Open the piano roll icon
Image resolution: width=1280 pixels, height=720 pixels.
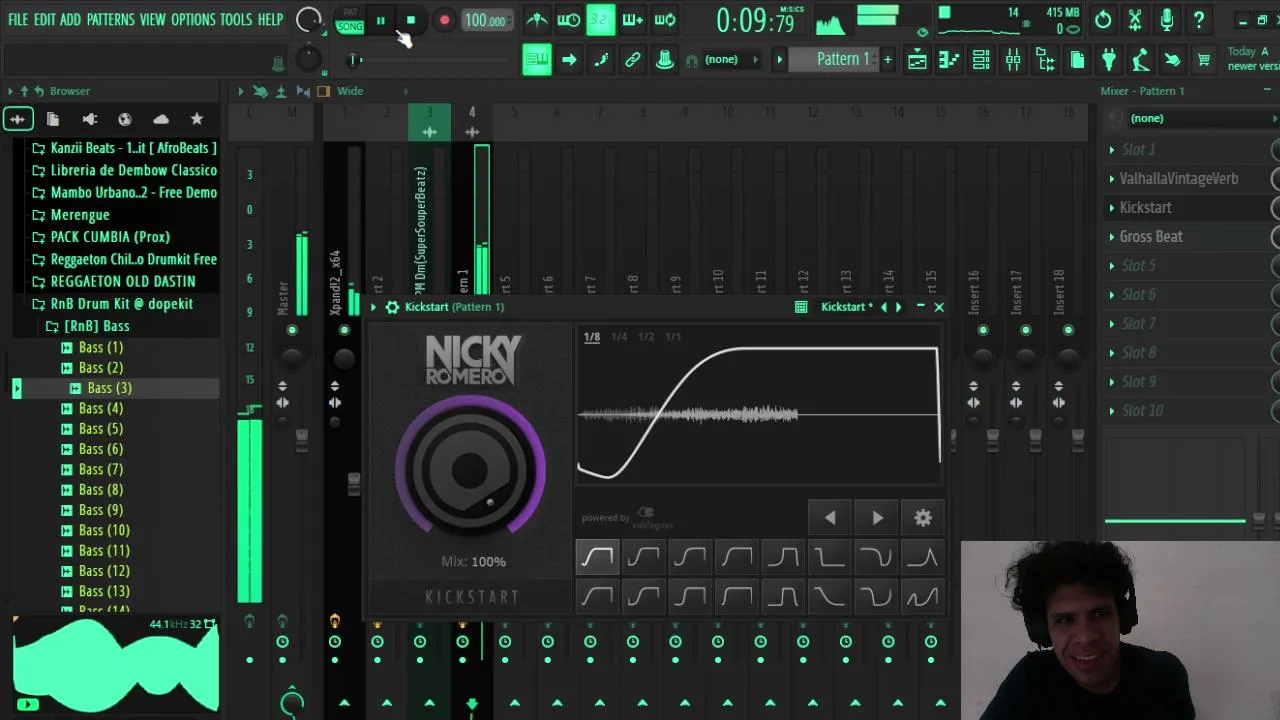pos(949,60)
